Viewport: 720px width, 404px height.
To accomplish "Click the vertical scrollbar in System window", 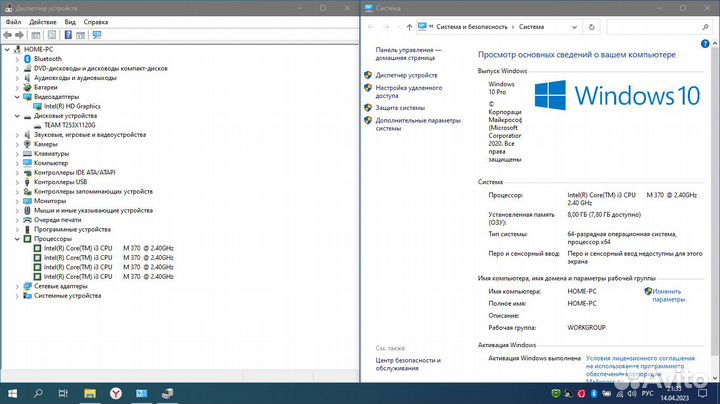I will pyautogui.click(x=715, y=211).
